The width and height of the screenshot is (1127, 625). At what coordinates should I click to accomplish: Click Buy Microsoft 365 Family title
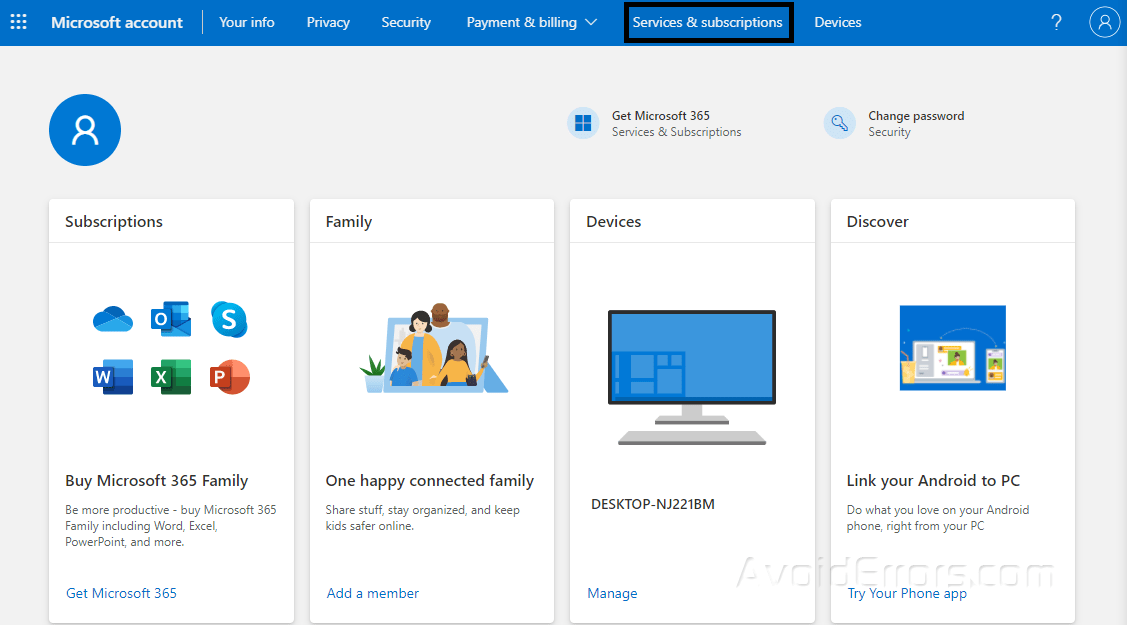[x=157, y=481]
